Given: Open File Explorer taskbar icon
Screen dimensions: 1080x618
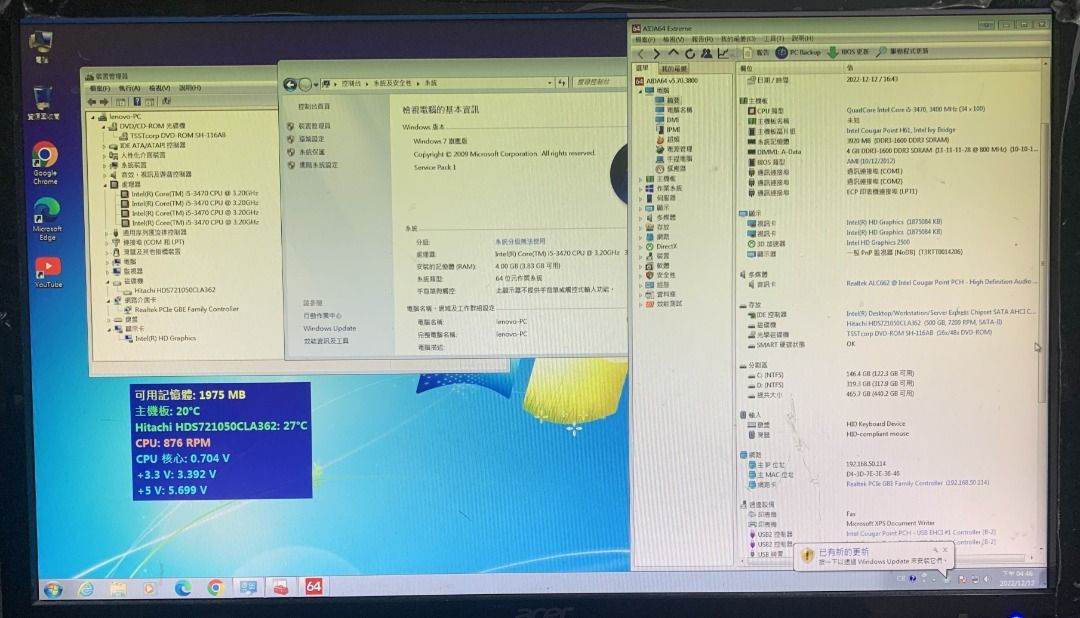Looking at the screenshot, I should (x=118, y=589).
